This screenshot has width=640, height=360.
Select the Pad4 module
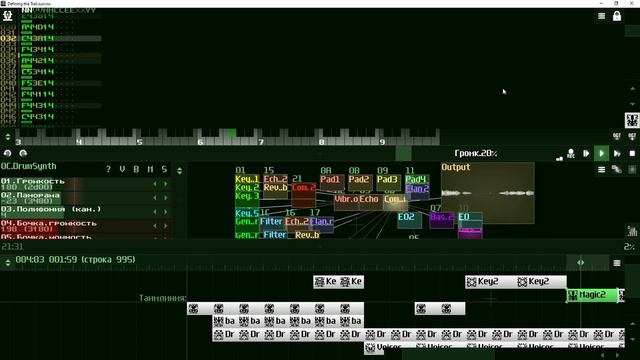417,179
